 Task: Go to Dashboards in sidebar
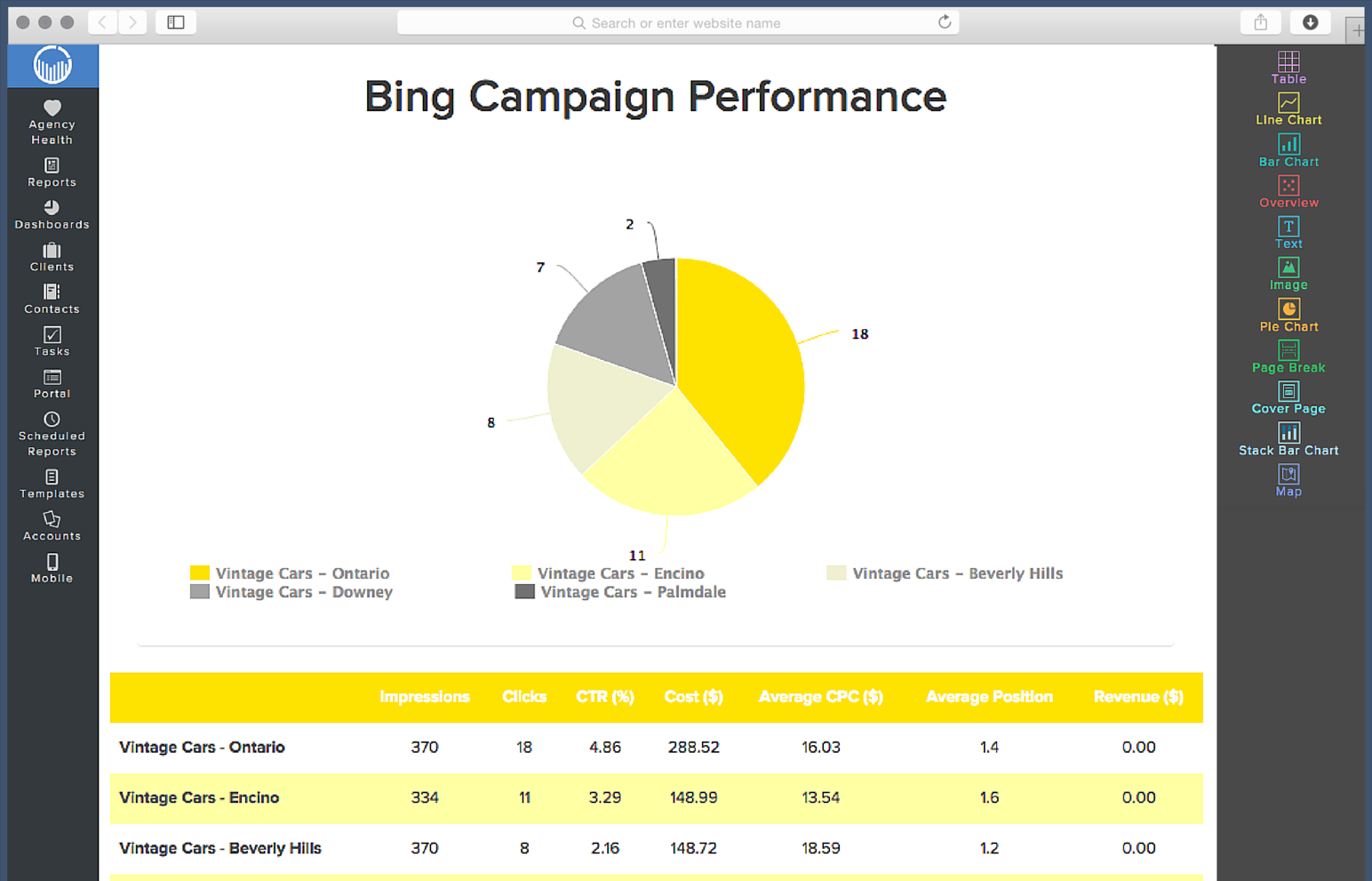point(52,215)
